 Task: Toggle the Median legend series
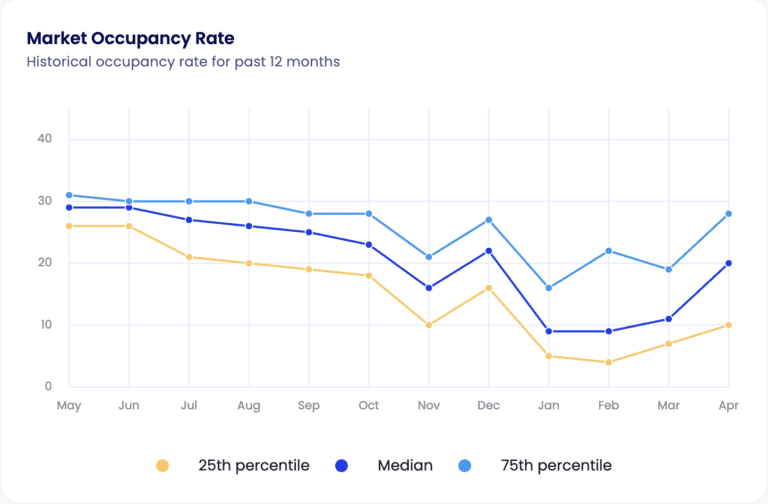(x=404, y=465)
